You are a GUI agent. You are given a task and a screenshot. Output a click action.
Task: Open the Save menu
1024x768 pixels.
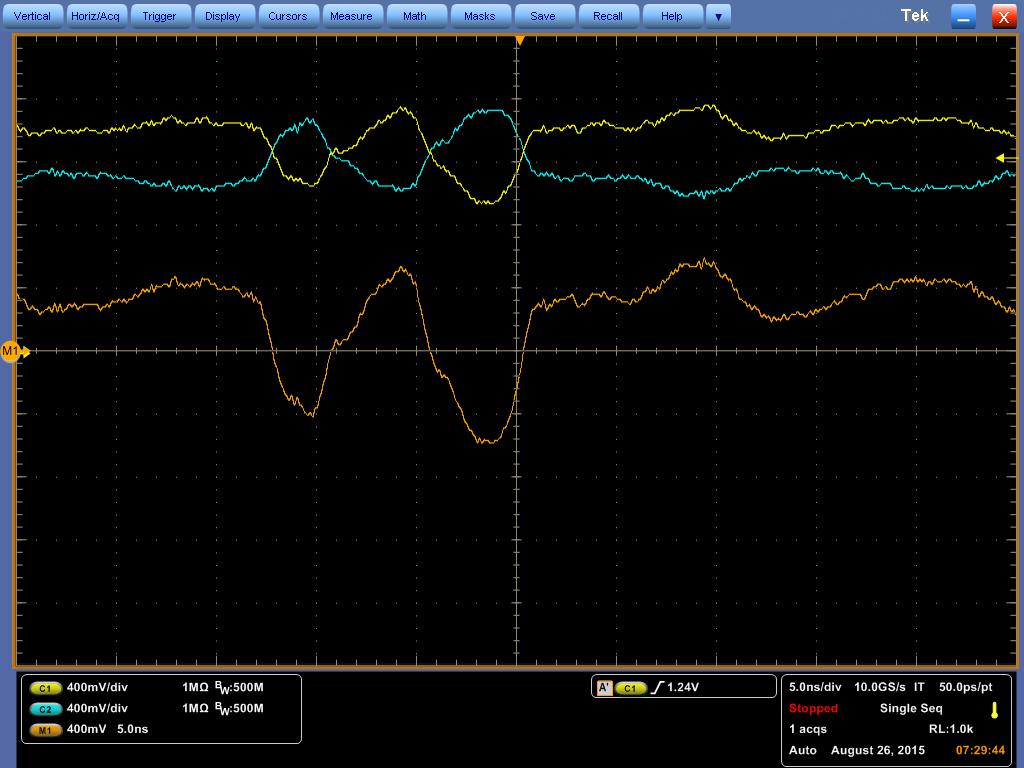pyautogui.click(x=543, y=16)
